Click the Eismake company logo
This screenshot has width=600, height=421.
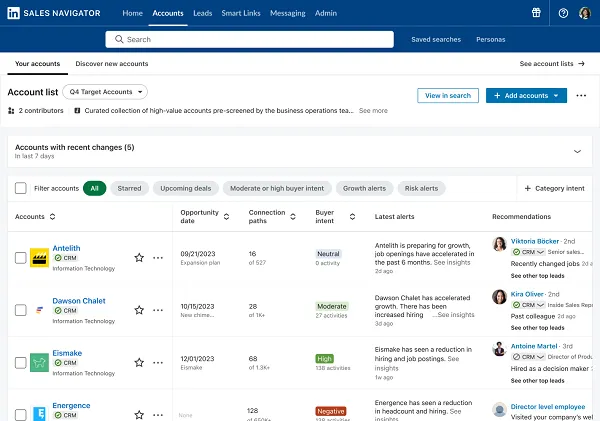39,362
